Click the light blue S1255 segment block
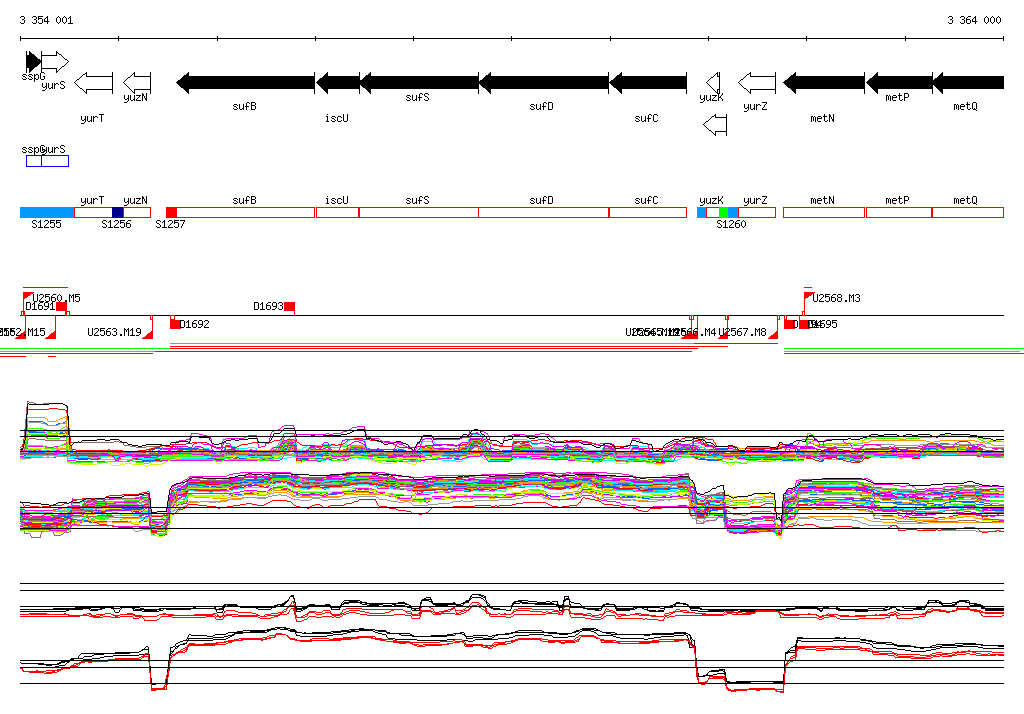 click(47, 212)
